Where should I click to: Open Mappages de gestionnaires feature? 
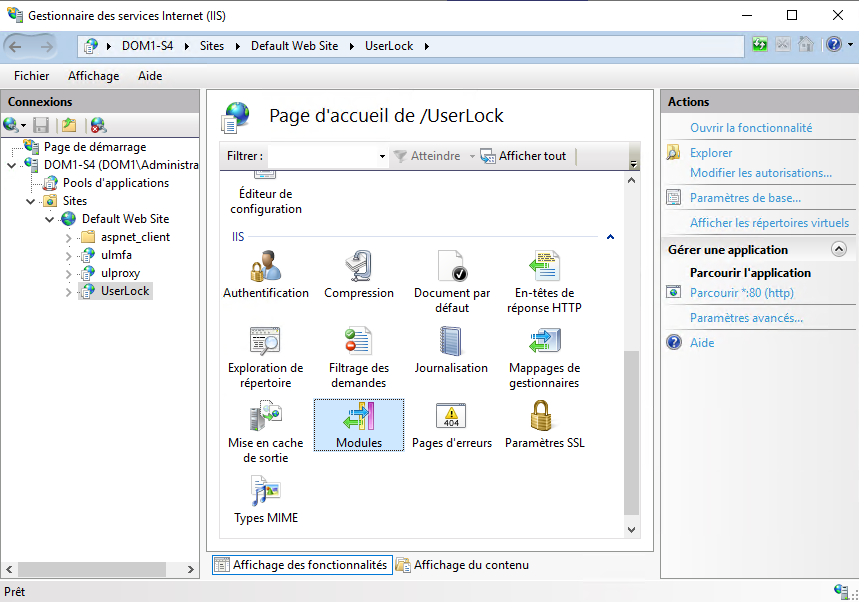544,343
